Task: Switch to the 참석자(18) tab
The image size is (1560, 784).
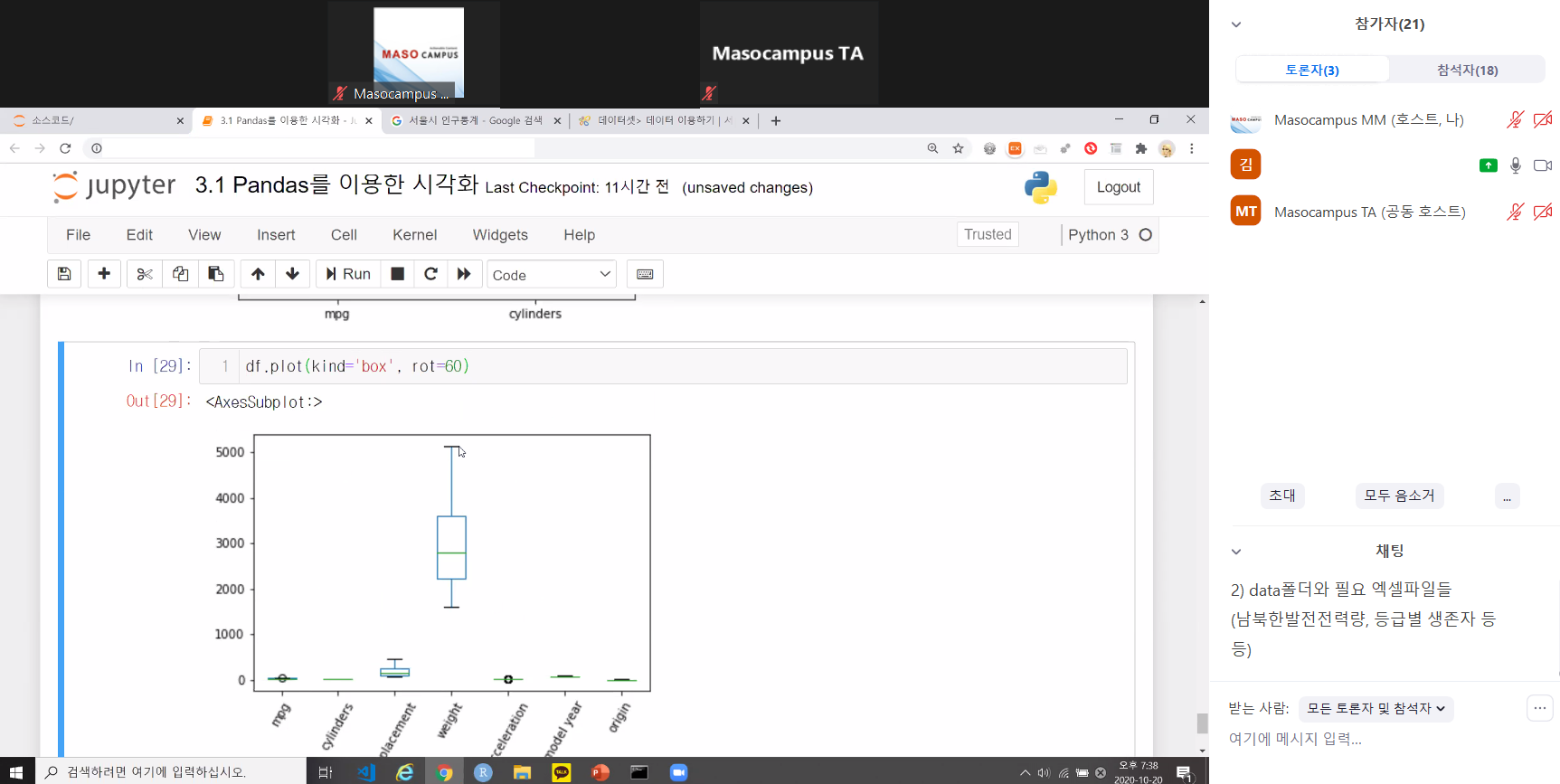Action: pyautogui.click(x=1467, y=70)
